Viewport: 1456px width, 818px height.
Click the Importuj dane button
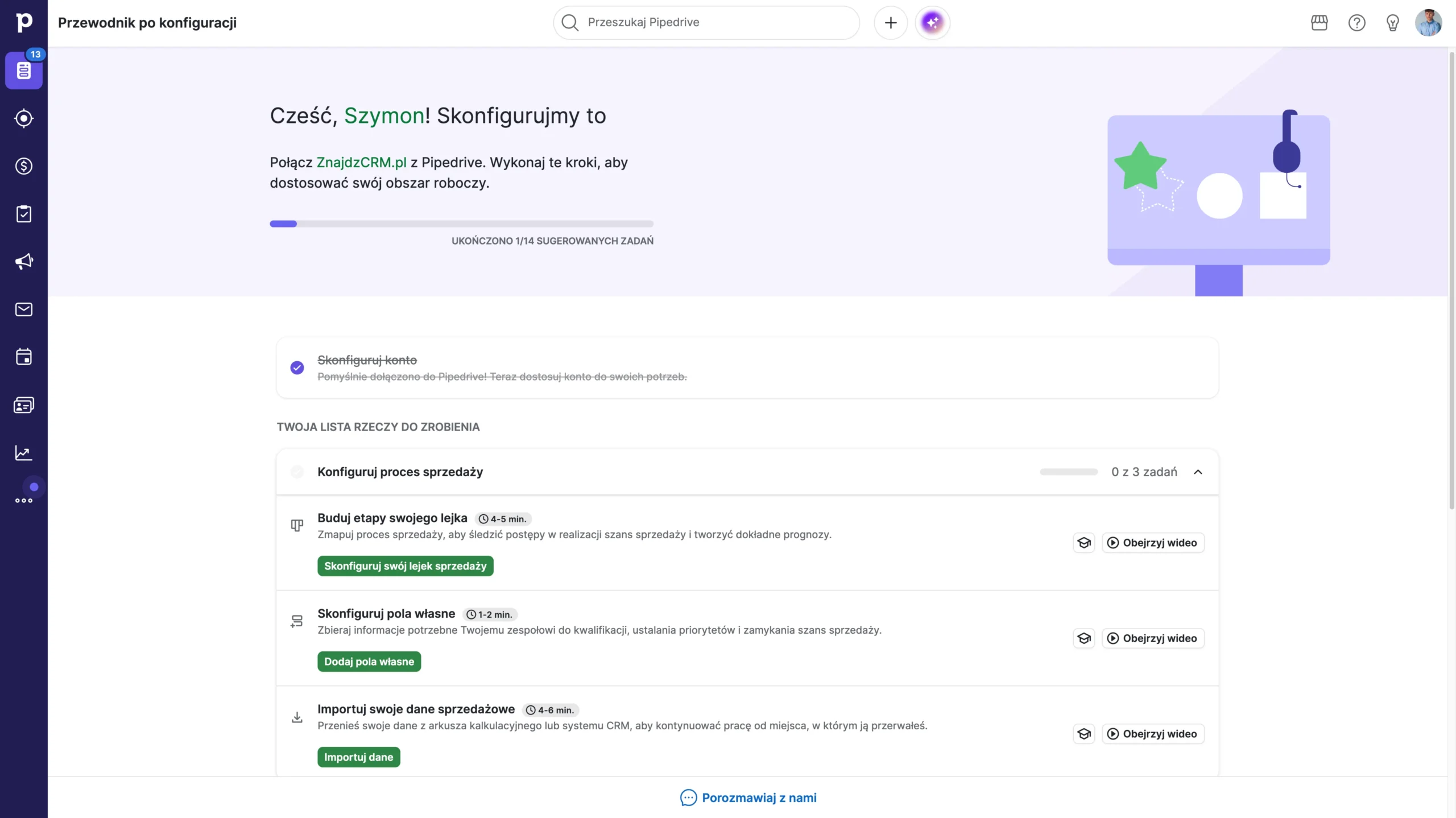point(359,757)
